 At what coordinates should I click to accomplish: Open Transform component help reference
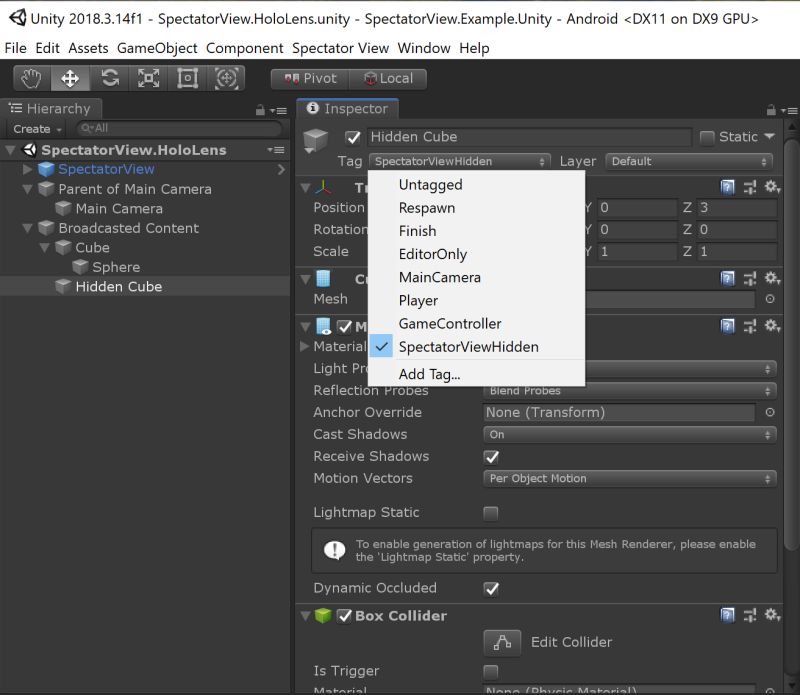[728, 187]
